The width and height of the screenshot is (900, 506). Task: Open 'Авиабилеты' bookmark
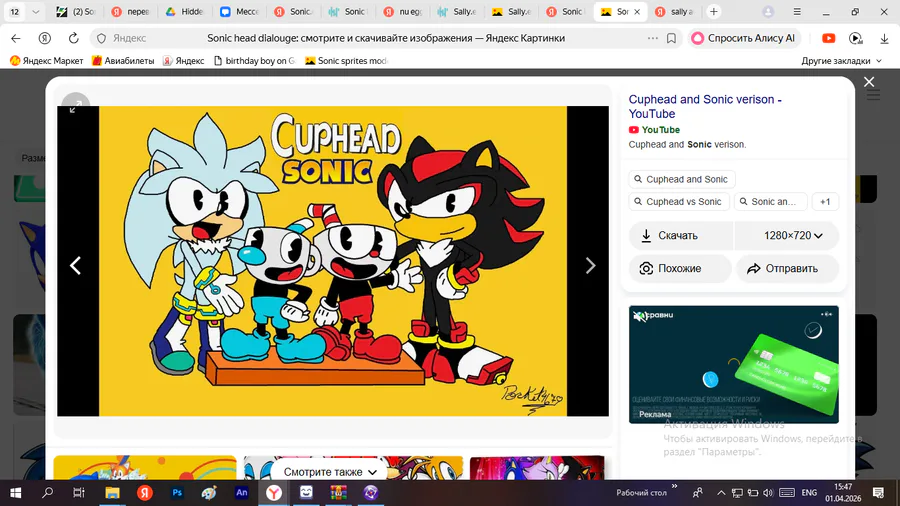coord(123,61)
